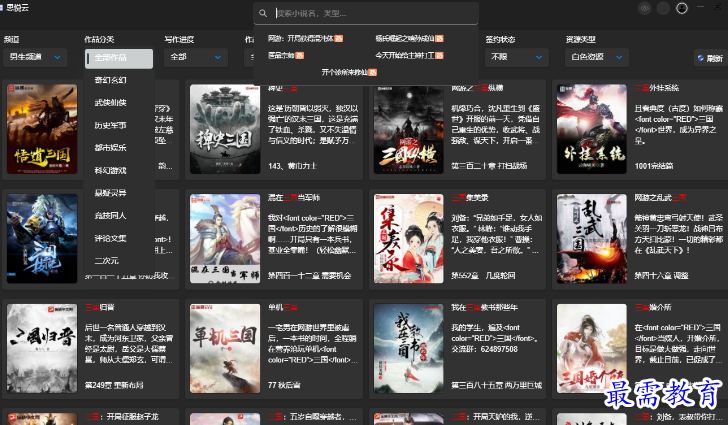Open the 单机三国 book cover

tap(225, 348)
